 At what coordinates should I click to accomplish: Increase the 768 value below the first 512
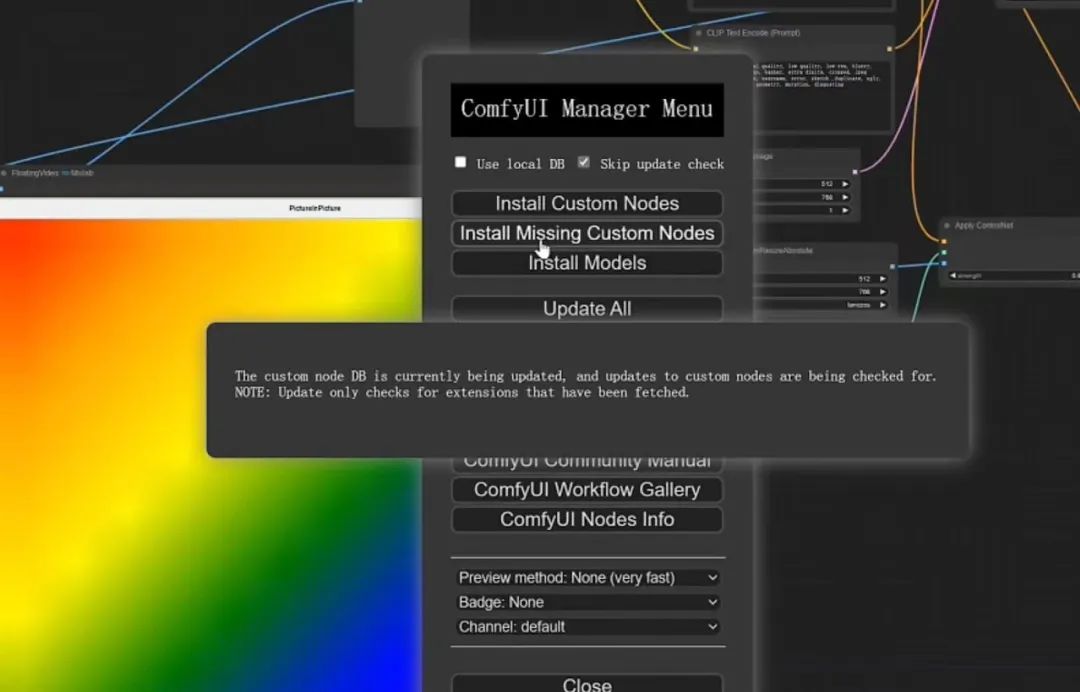click(845, 197)
